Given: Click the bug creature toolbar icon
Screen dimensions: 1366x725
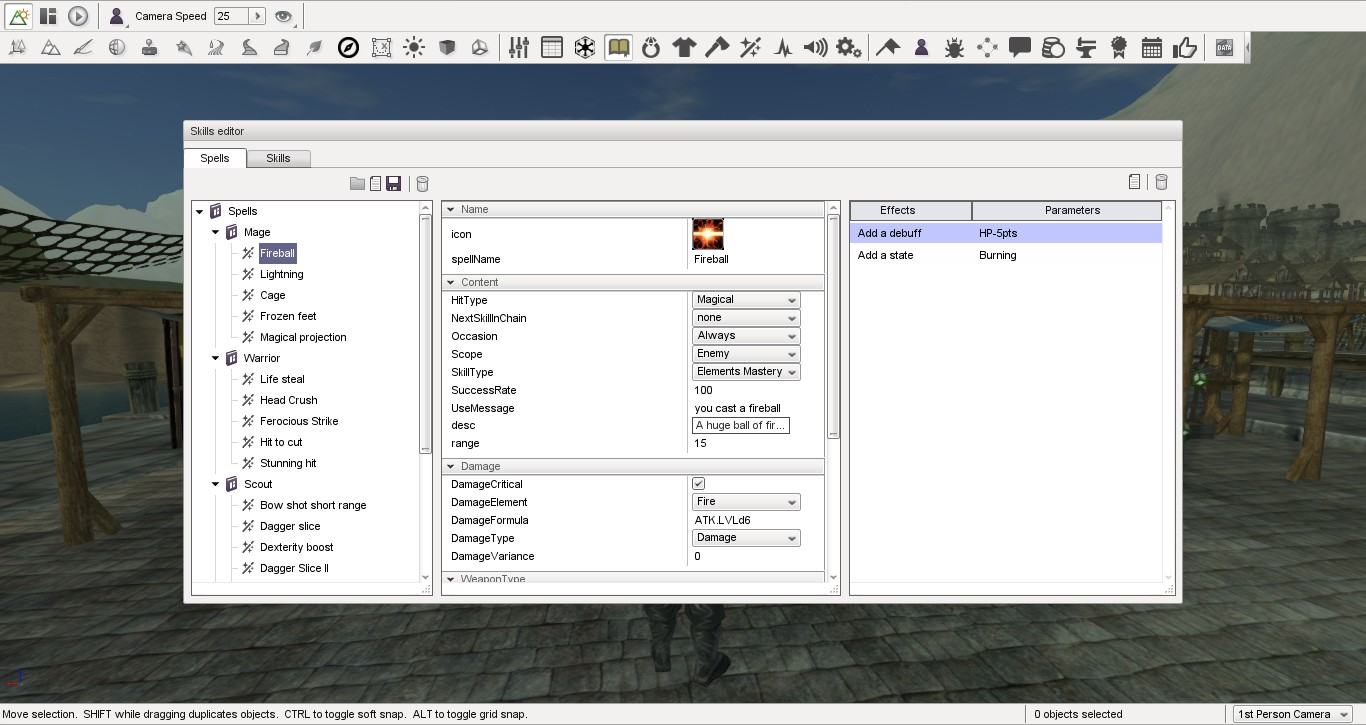Looking at the screenshot, I should click(x=954, y=48).
